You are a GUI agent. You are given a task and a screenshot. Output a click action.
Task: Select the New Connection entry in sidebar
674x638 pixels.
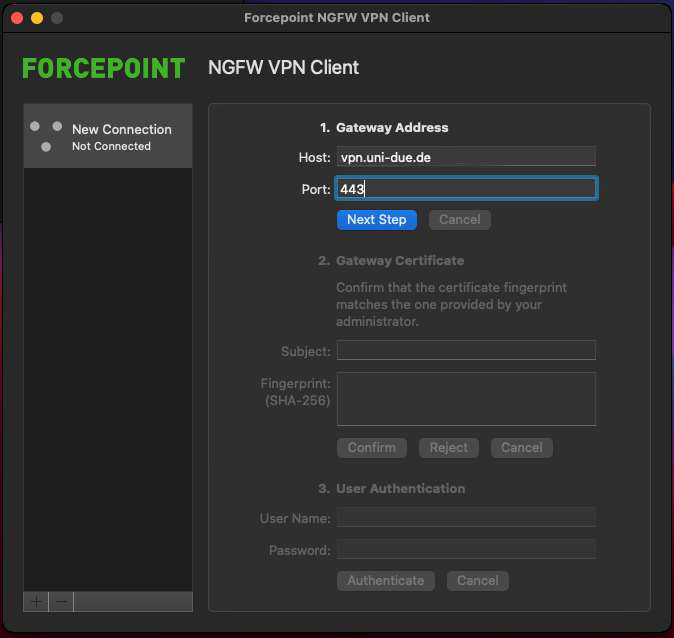coord(108,136)
